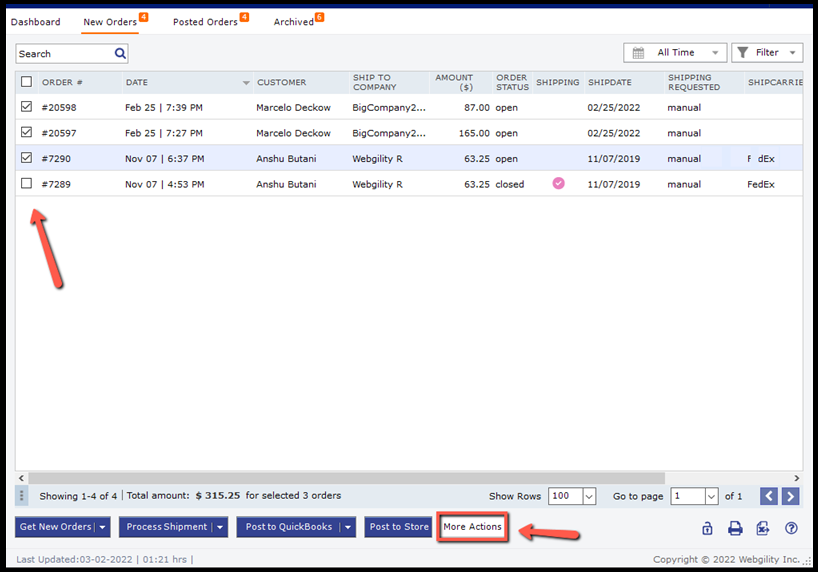Click the lock icon in bottom toolbar

(x=707, y=528)
